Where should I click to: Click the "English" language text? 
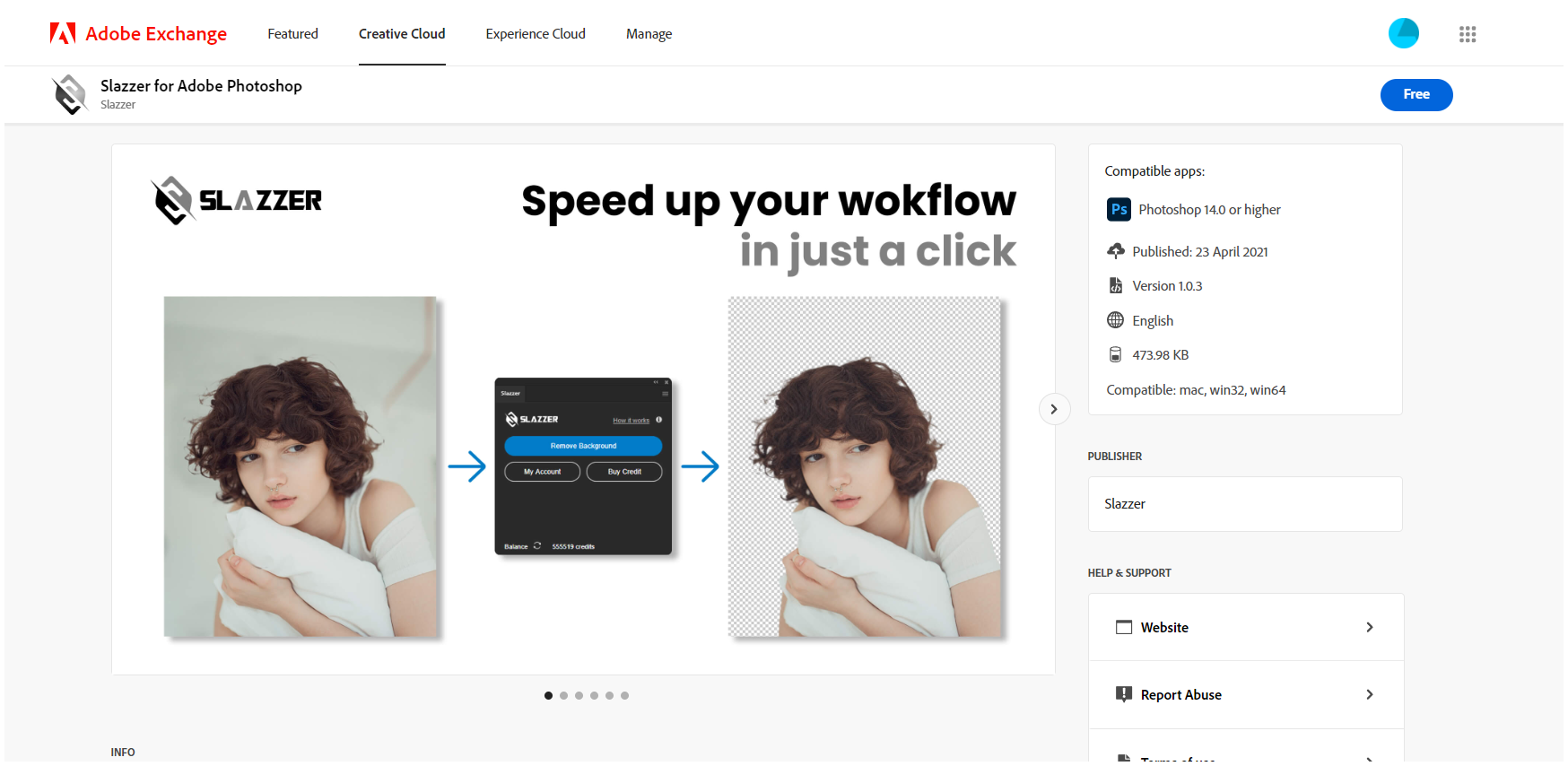tap(1153, 321)
